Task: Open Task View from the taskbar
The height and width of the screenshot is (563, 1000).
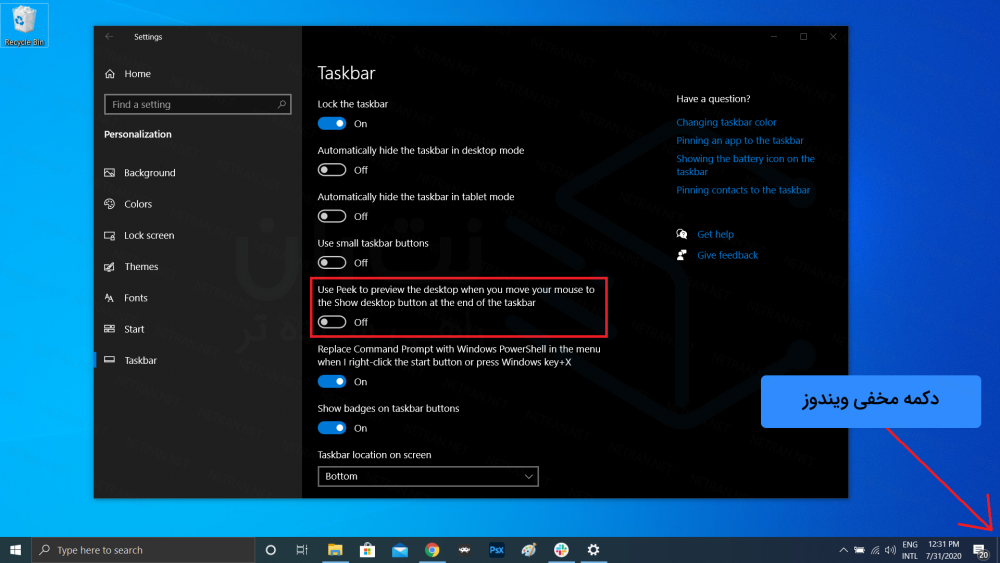Action: 301,550
